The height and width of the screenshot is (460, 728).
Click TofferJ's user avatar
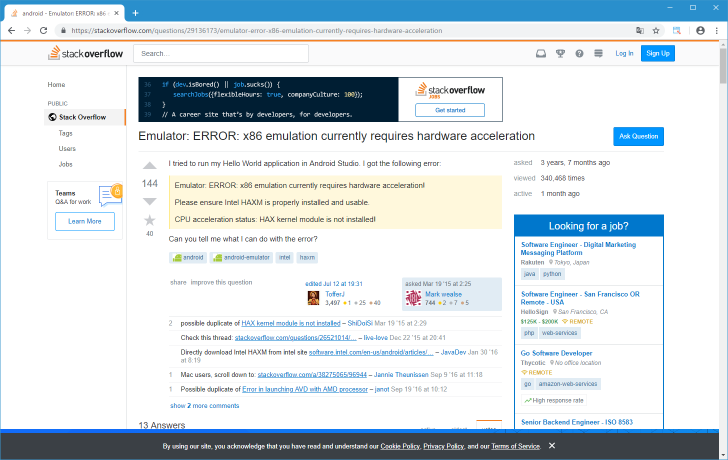313,298
